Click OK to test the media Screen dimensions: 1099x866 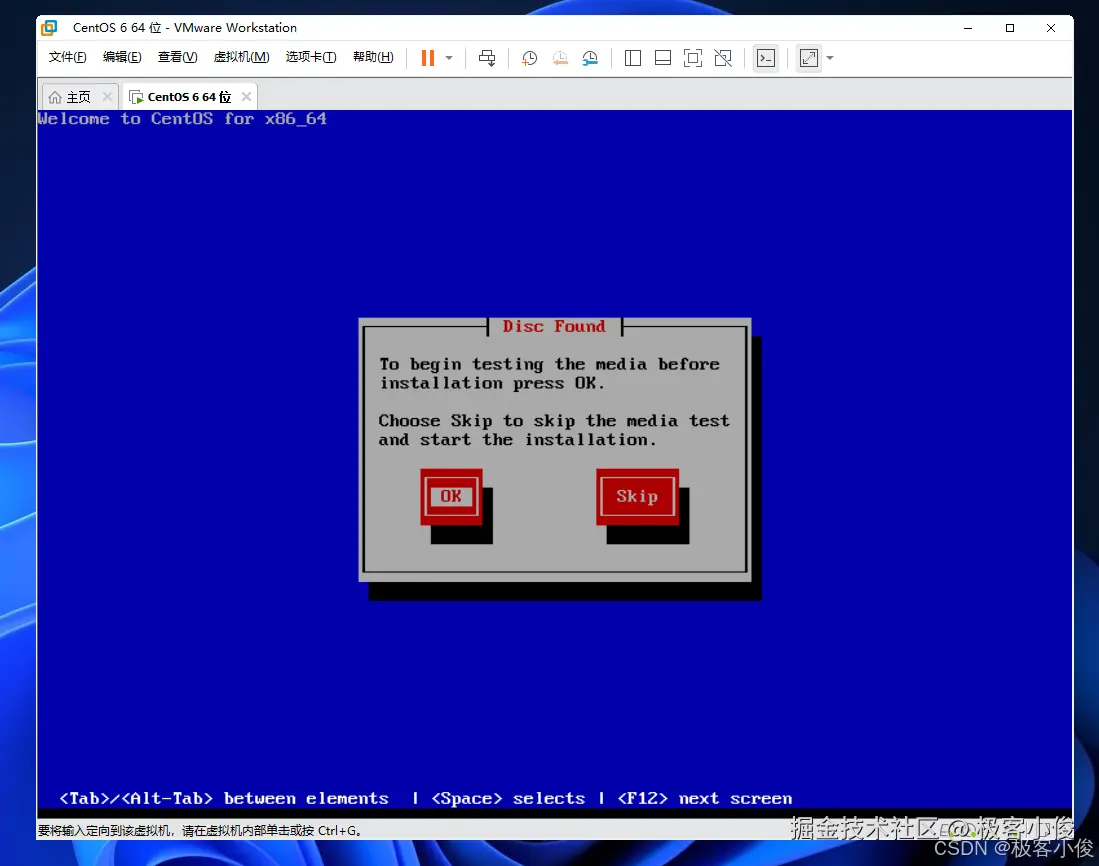[x=451, y=496]
